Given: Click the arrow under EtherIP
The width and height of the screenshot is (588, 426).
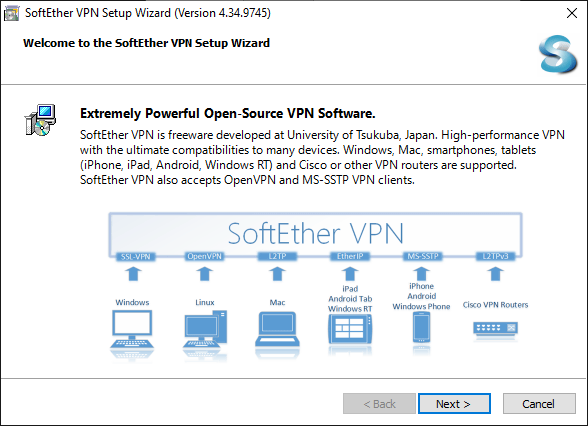Looking at the screenshot, I should [x=350, y=274].
